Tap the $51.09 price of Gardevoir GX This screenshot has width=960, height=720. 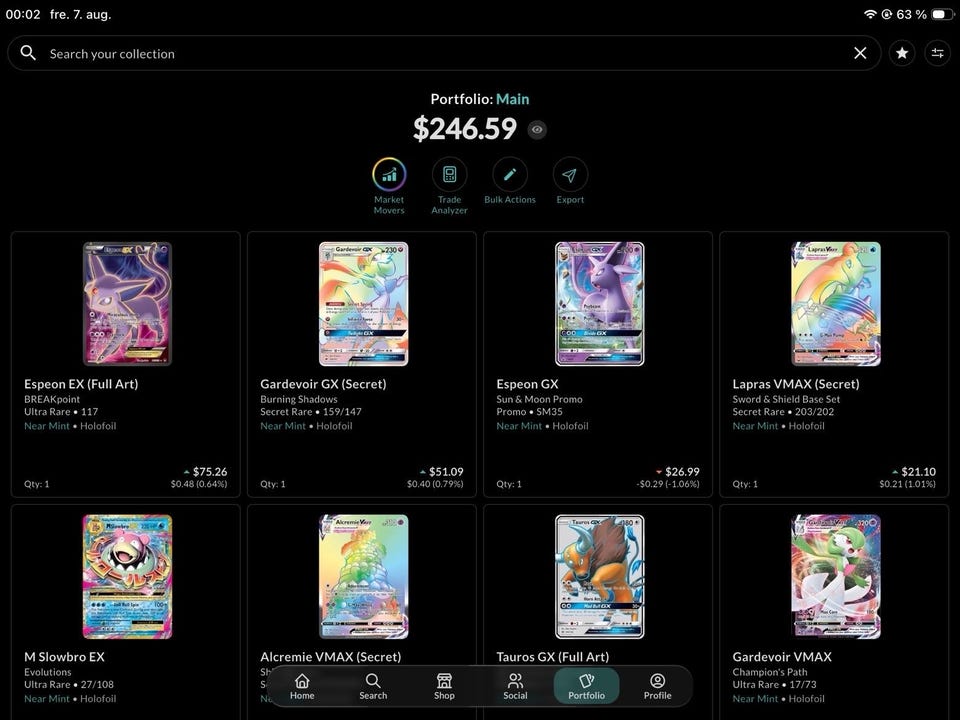point(446,471)
